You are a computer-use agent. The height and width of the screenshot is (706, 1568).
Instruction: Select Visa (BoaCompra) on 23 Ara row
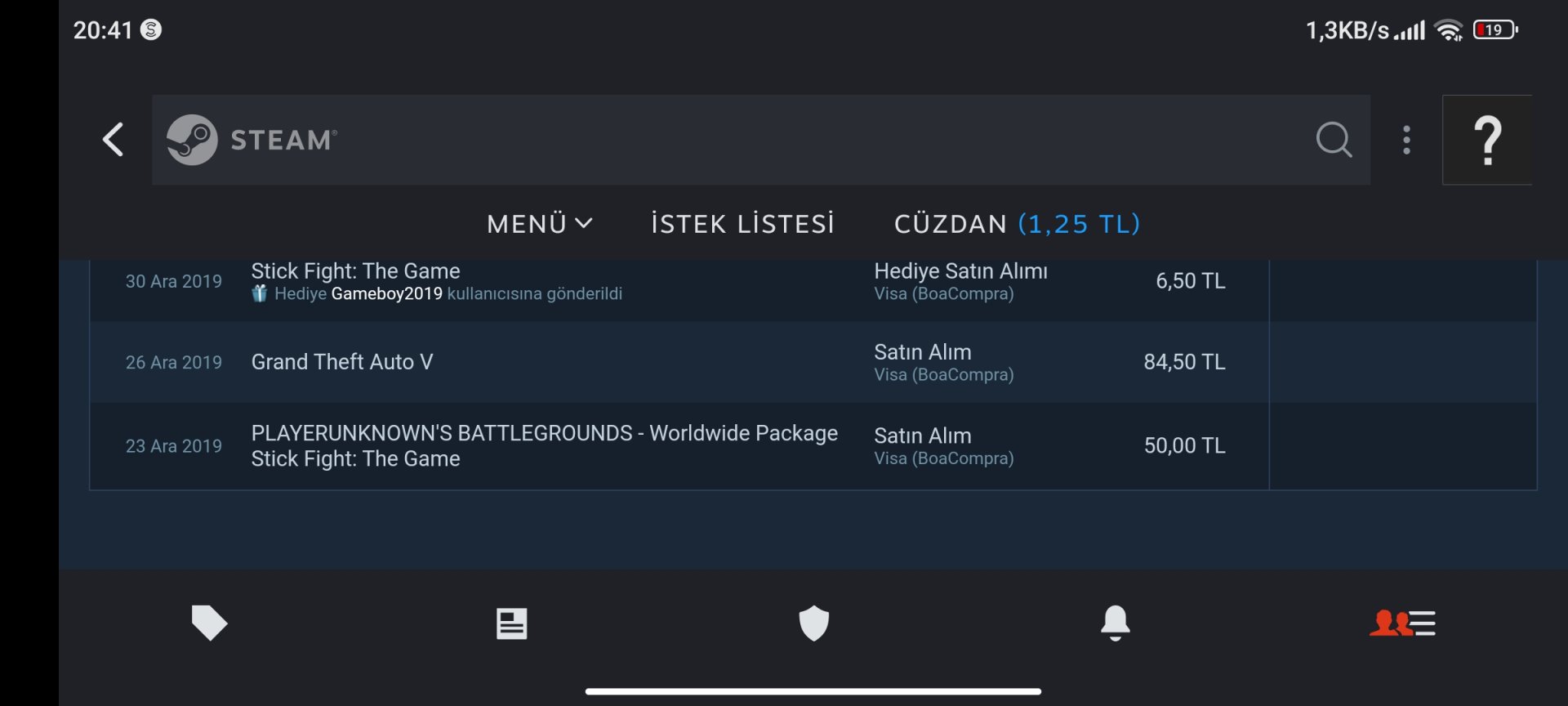944,458
